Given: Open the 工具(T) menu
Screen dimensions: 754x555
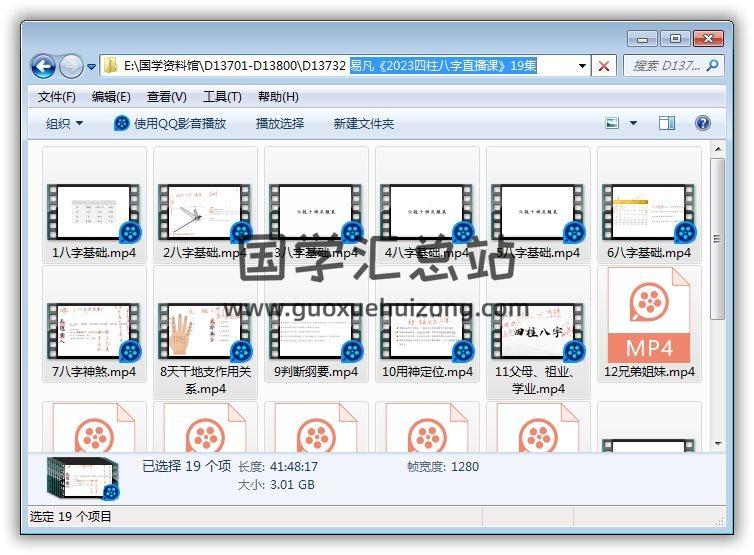Looking at the screenshot, I should (221, 97).
